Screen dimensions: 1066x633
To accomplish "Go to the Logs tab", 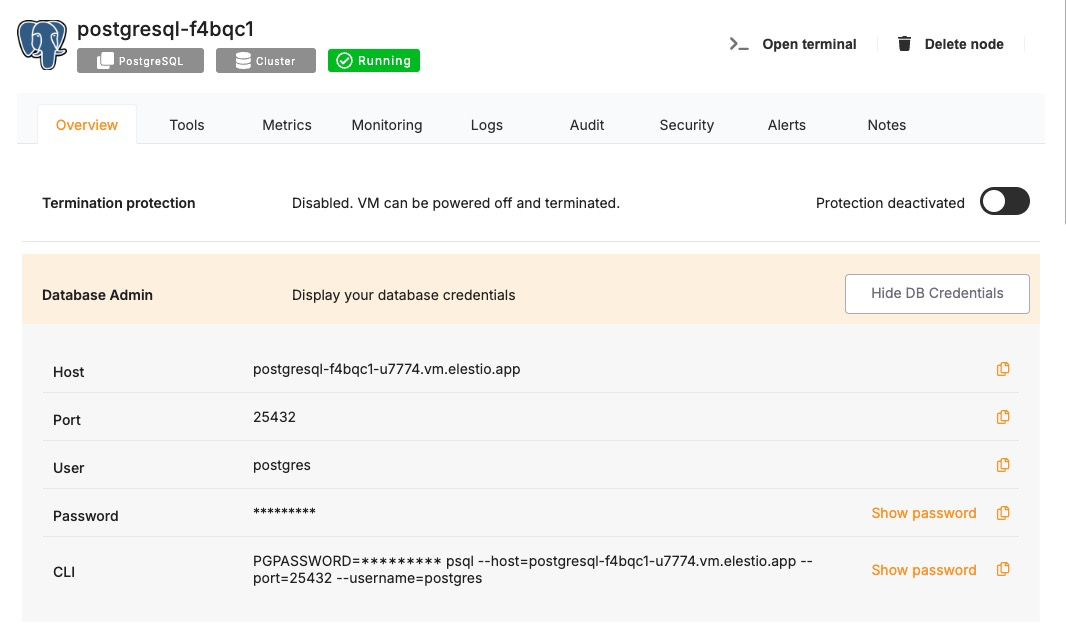I will [x=487, y=125].
